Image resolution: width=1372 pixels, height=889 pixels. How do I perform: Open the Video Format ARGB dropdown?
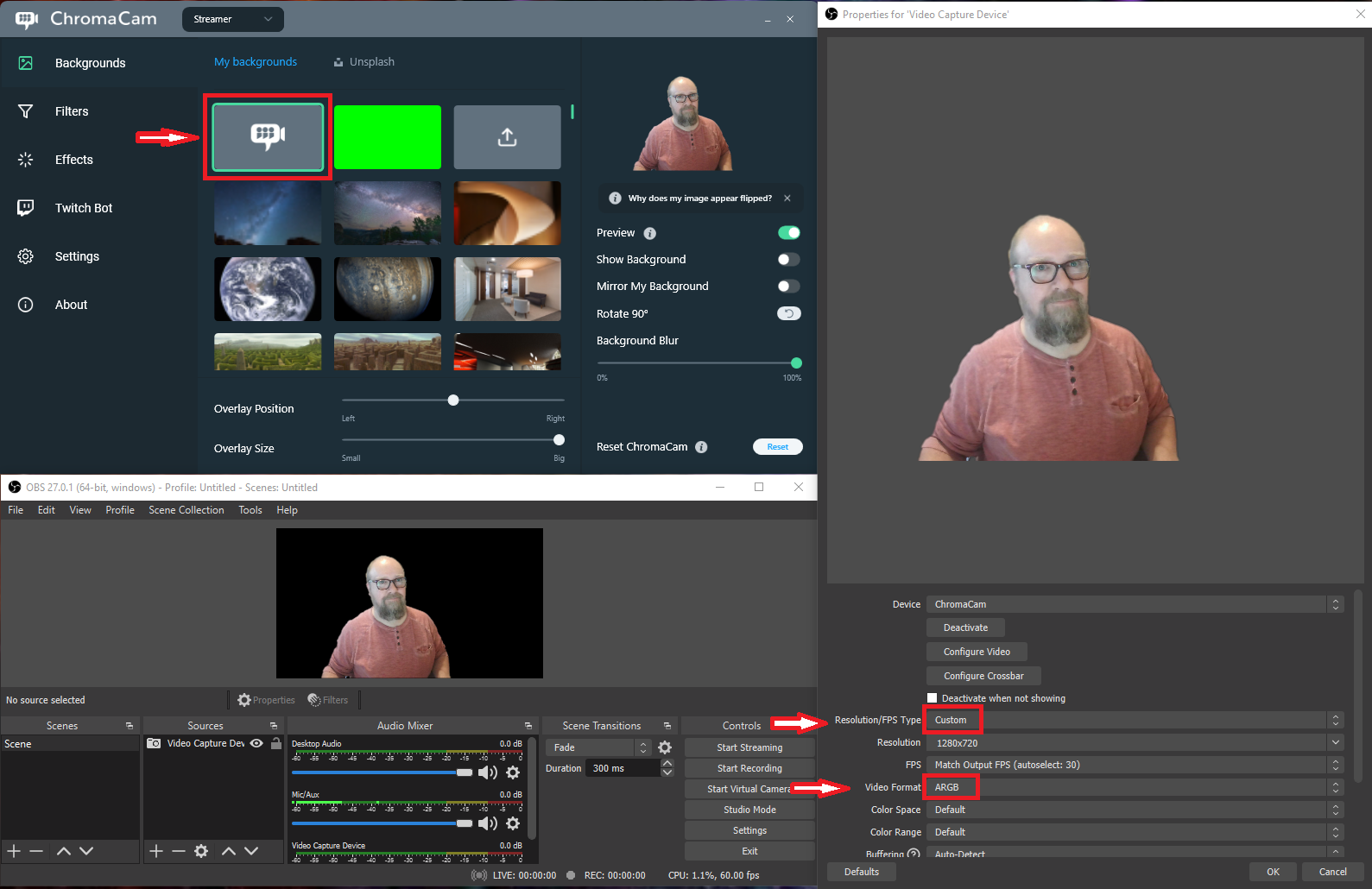coord(1335,787)
